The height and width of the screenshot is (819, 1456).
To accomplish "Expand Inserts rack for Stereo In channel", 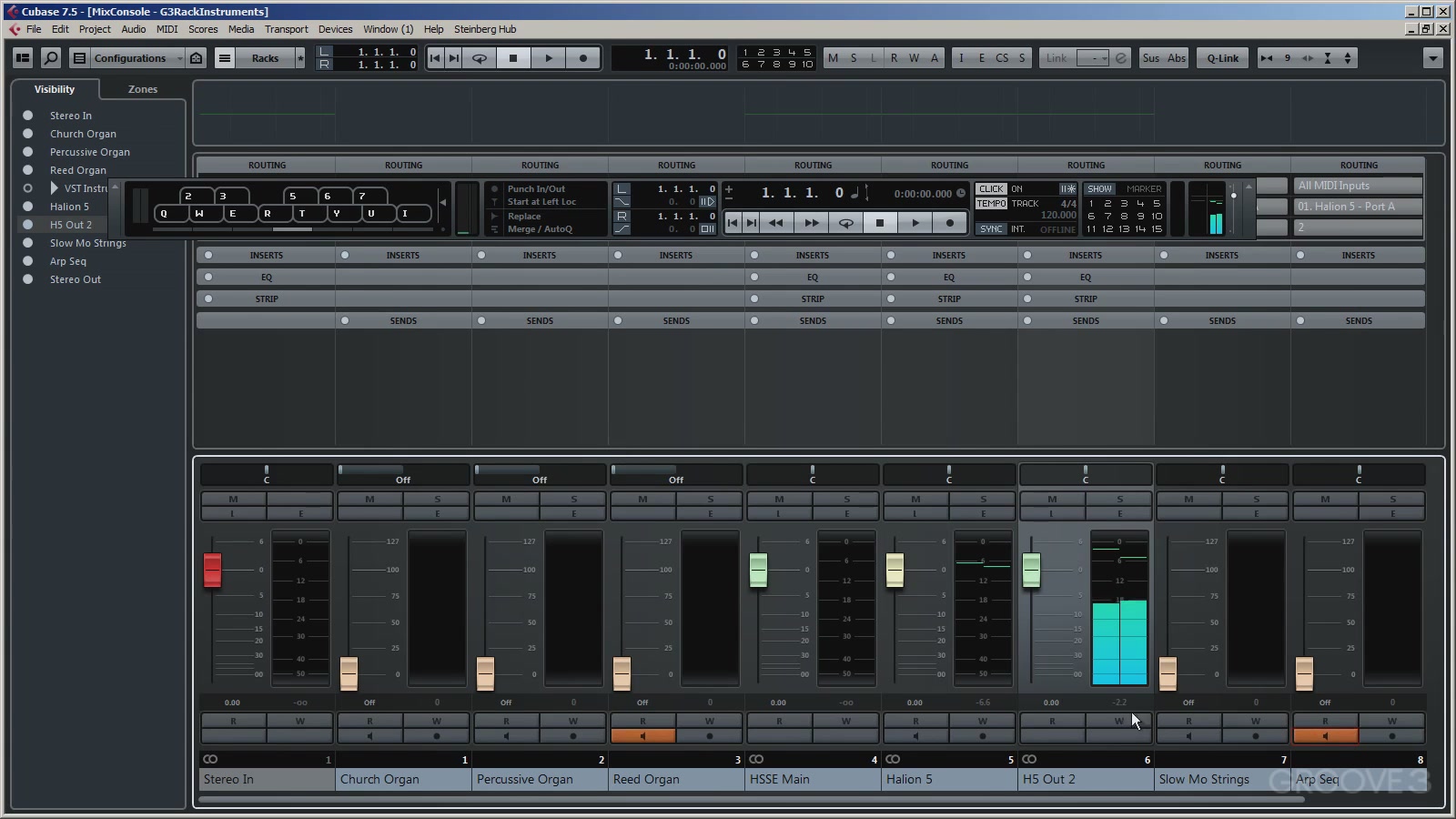I will click(x=266, y=256).
